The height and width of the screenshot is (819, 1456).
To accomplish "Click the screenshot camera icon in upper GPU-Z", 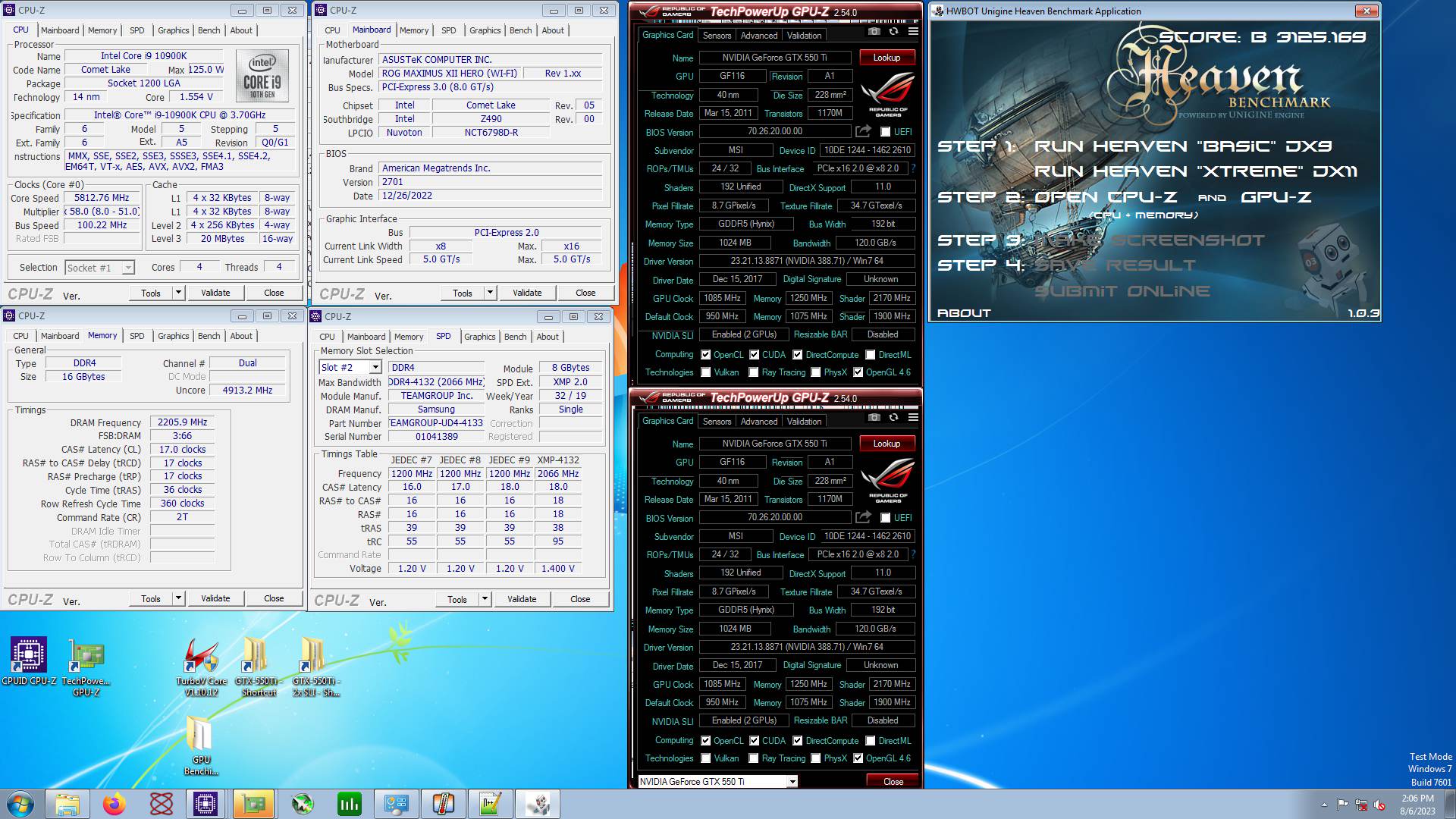I will pos(874,32).
